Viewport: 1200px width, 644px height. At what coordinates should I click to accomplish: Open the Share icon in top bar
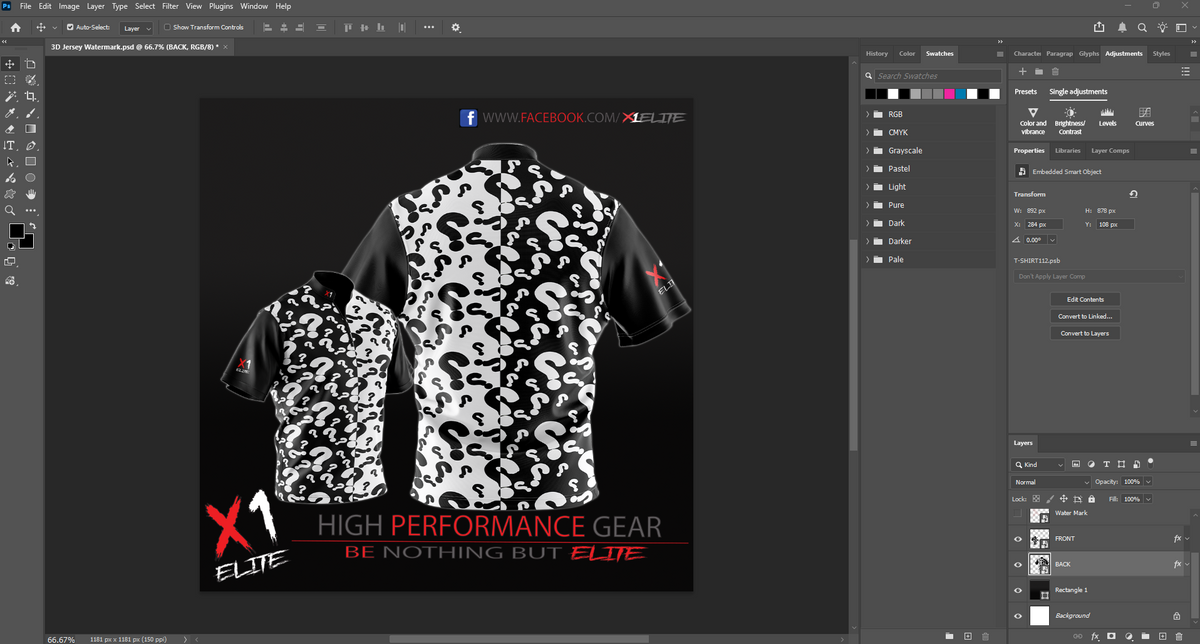click(1100, 28)
